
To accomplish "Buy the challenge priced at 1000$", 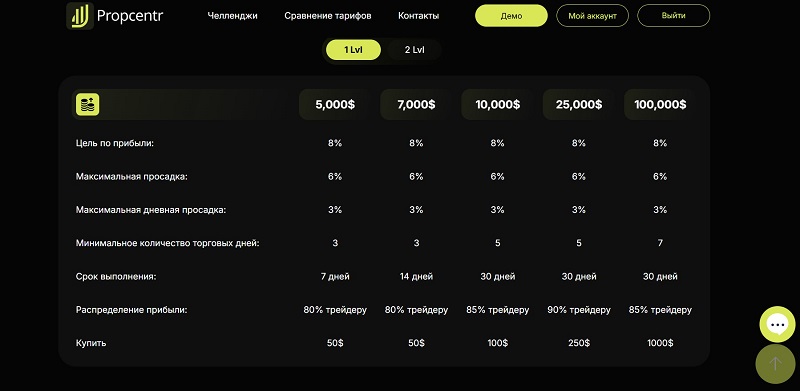I will pyautogui.click(x=660, y=343).
